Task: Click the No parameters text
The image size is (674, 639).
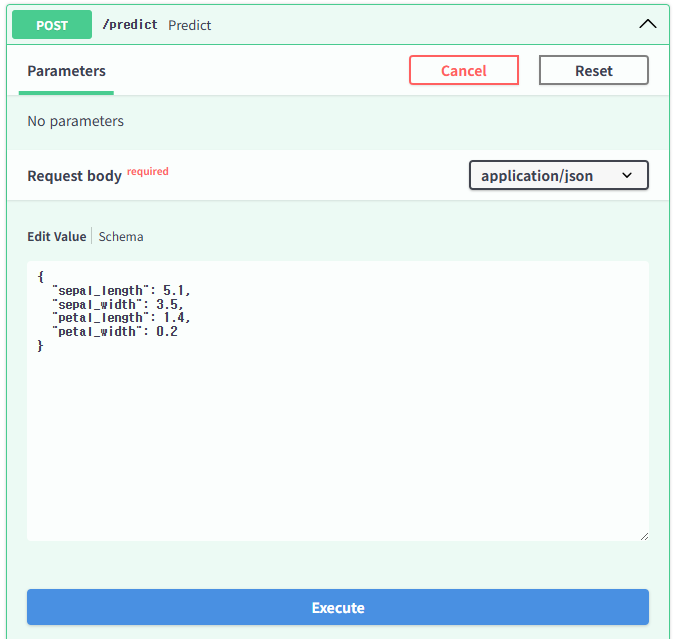Action: click(76, 121)
